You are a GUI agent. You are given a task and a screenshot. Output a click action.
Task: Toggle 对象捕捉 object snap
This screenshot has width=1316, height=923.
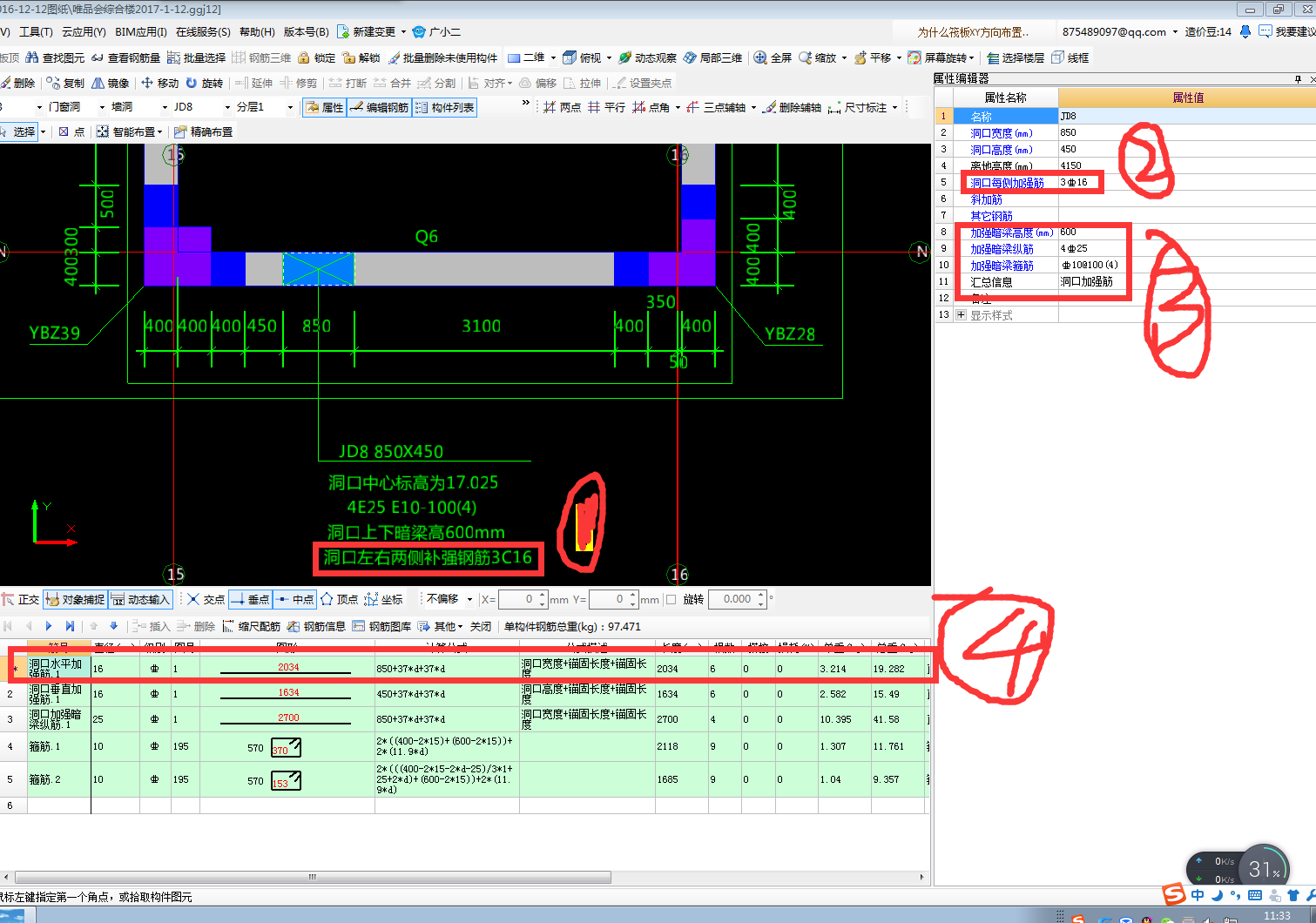pyautogui.click(x=75, y=599)
